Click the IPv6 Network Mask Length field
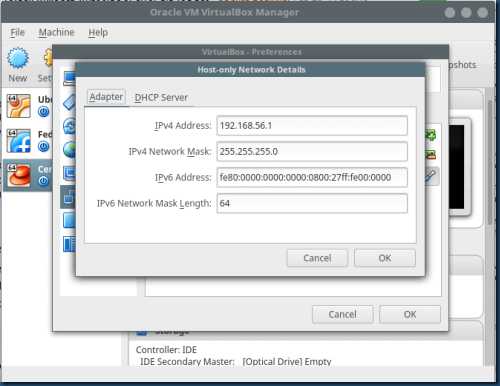 312,203
